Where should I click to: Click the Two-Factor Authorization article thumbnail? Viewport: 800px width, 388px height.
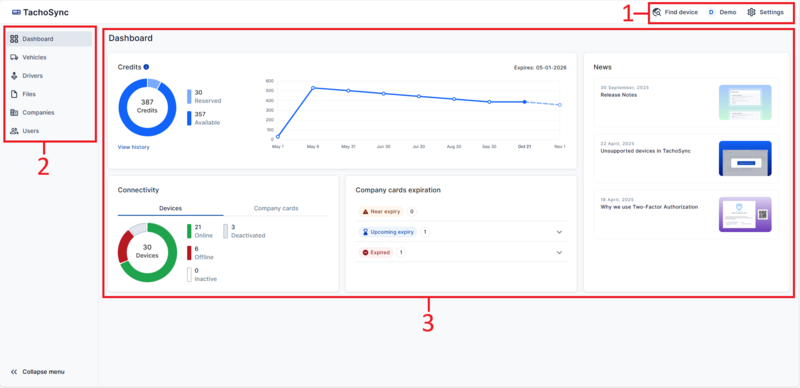point(745,214)
